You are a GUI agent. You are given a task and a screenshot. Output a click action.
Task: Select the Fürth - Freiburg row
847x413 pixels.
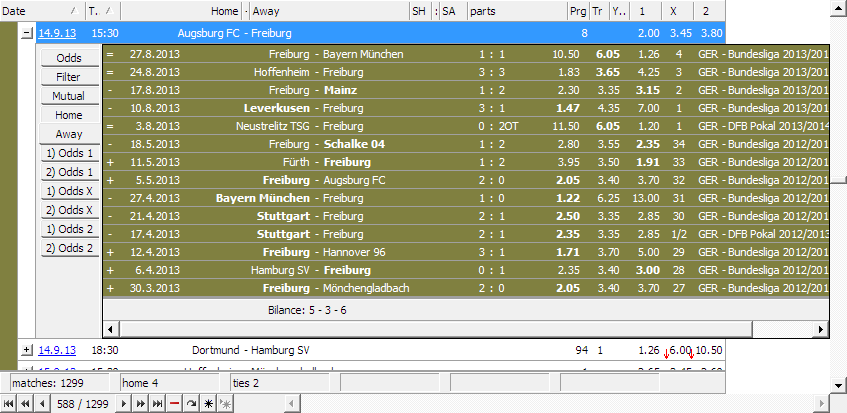pyautogui.click(x=466, y=163)
